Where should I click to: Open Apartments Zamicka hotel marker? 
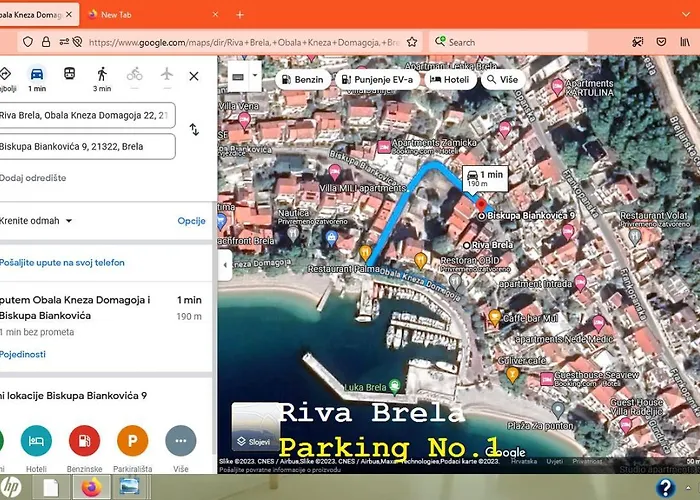tap(383, 147)
